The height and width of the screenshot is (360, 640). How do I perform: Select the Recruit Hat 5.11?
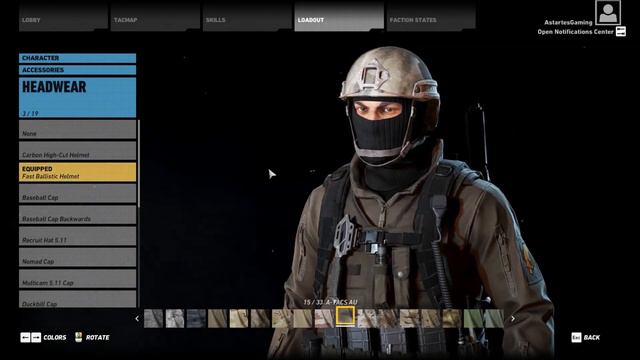coord(78,236)
